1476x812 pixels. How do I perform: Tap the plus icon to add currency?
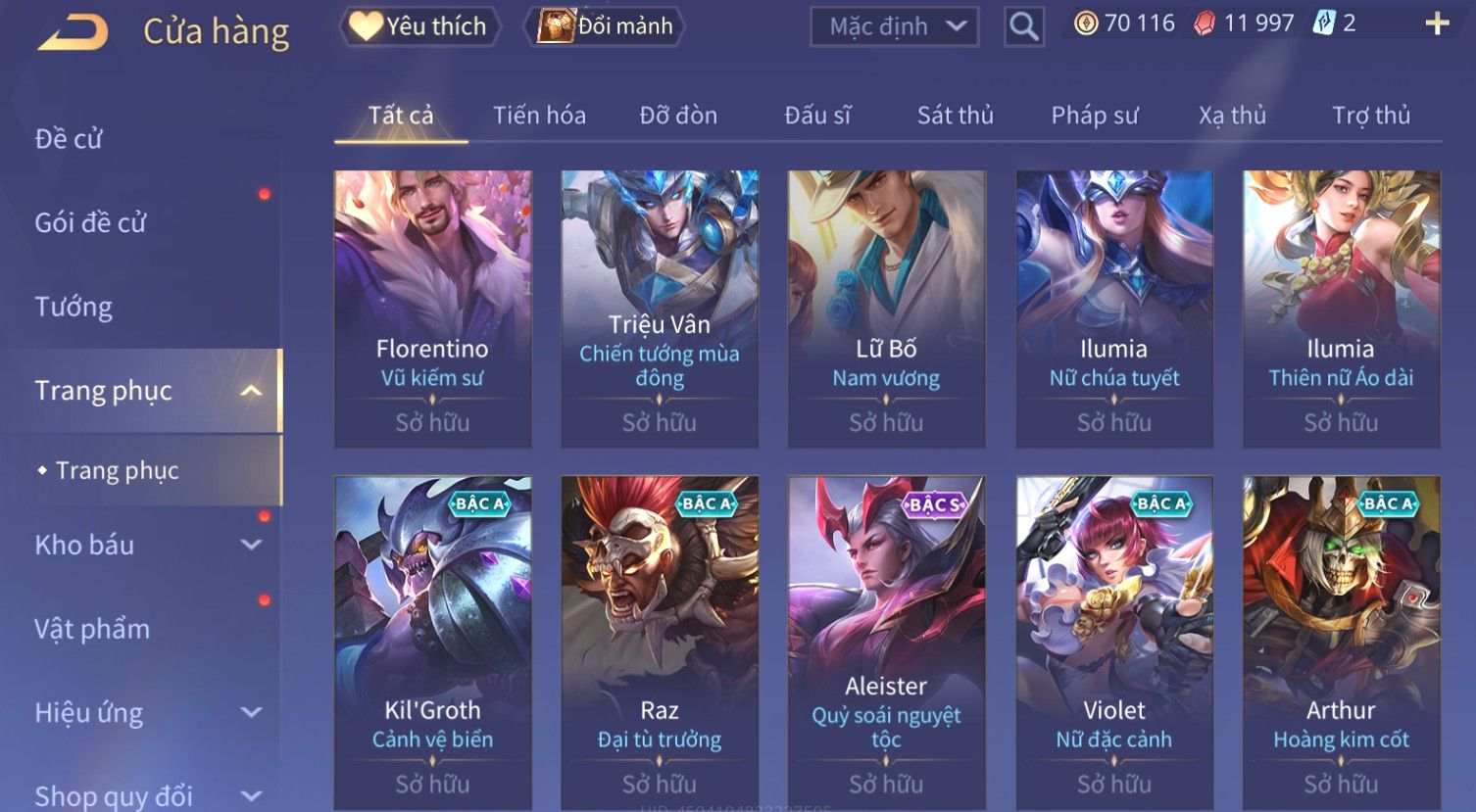[1437, 24]
